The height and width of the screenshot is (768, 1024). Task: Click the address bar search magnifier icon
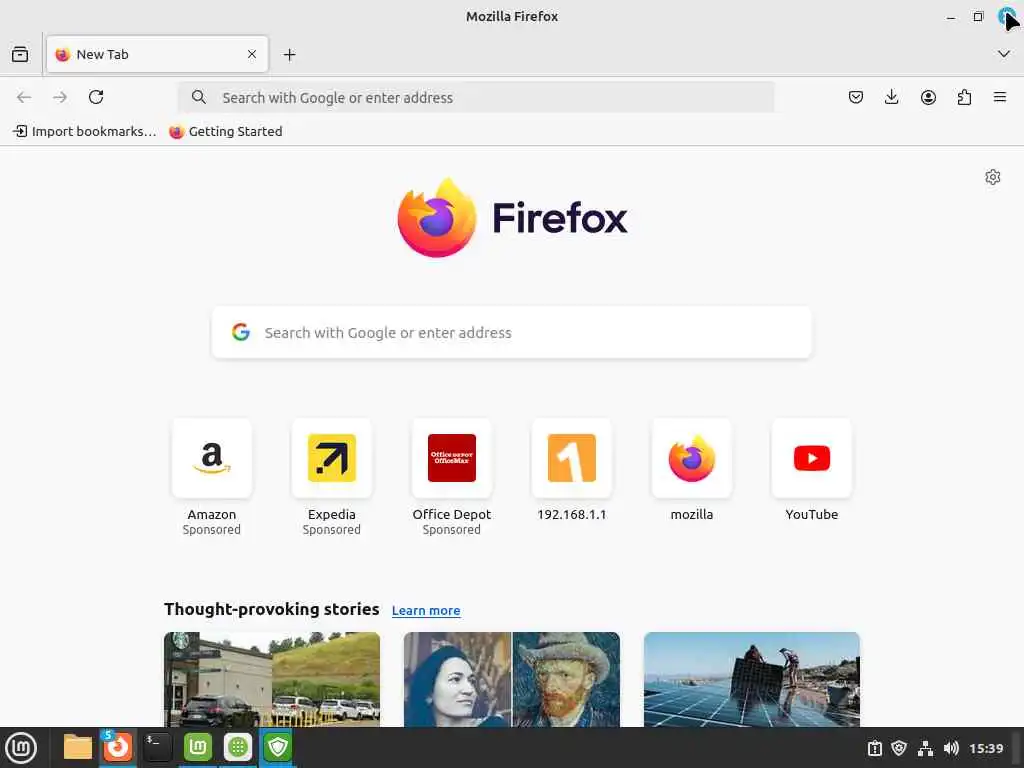click(x=199, y=97)
